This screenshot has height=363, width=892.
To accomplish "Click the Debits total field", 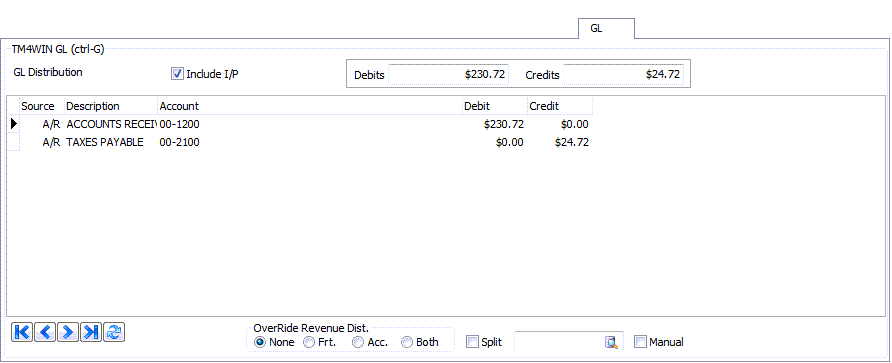I will 448,75.
